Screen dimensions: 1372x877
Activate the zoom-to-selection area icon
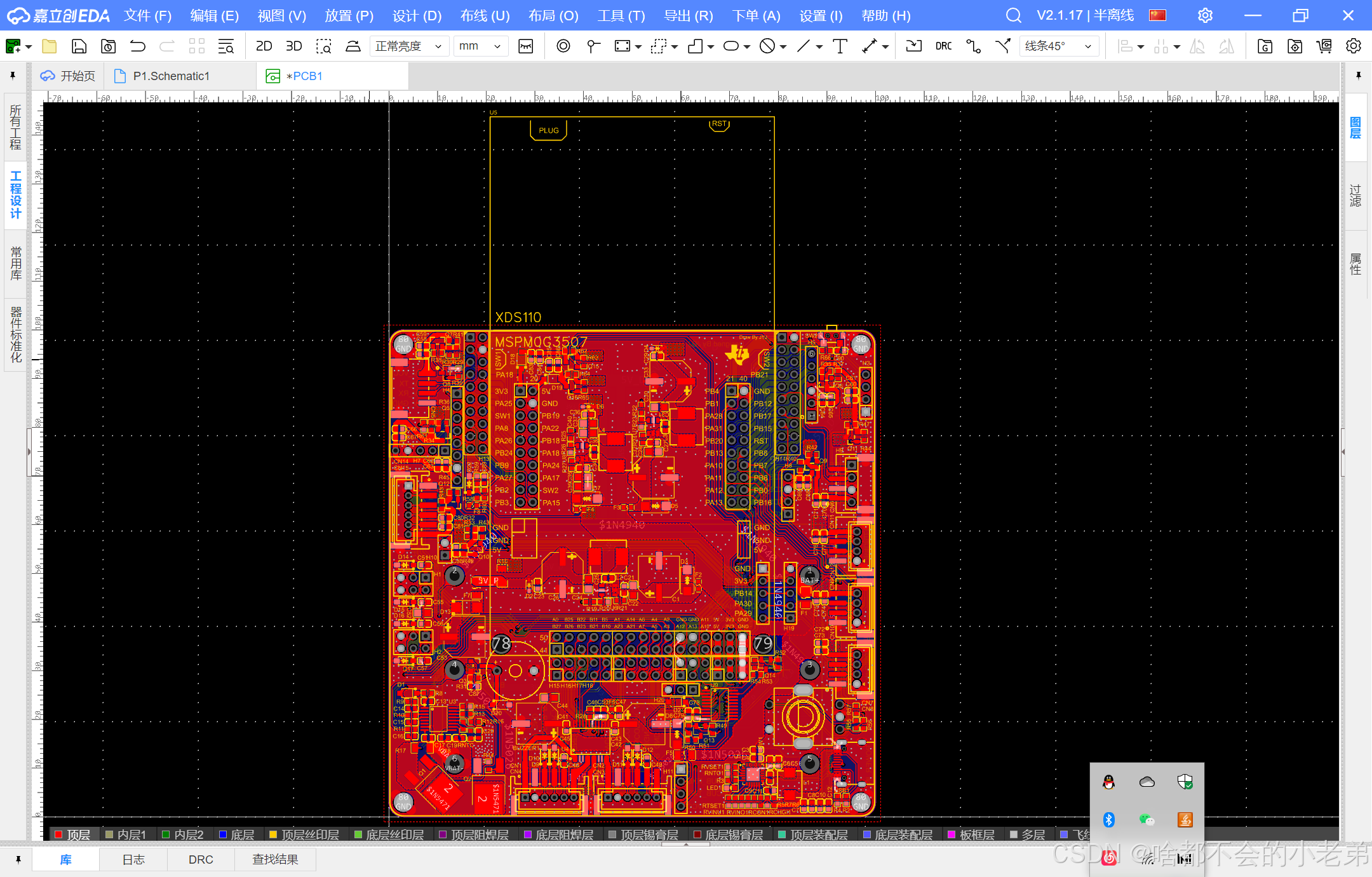click(x=324, y=46)
